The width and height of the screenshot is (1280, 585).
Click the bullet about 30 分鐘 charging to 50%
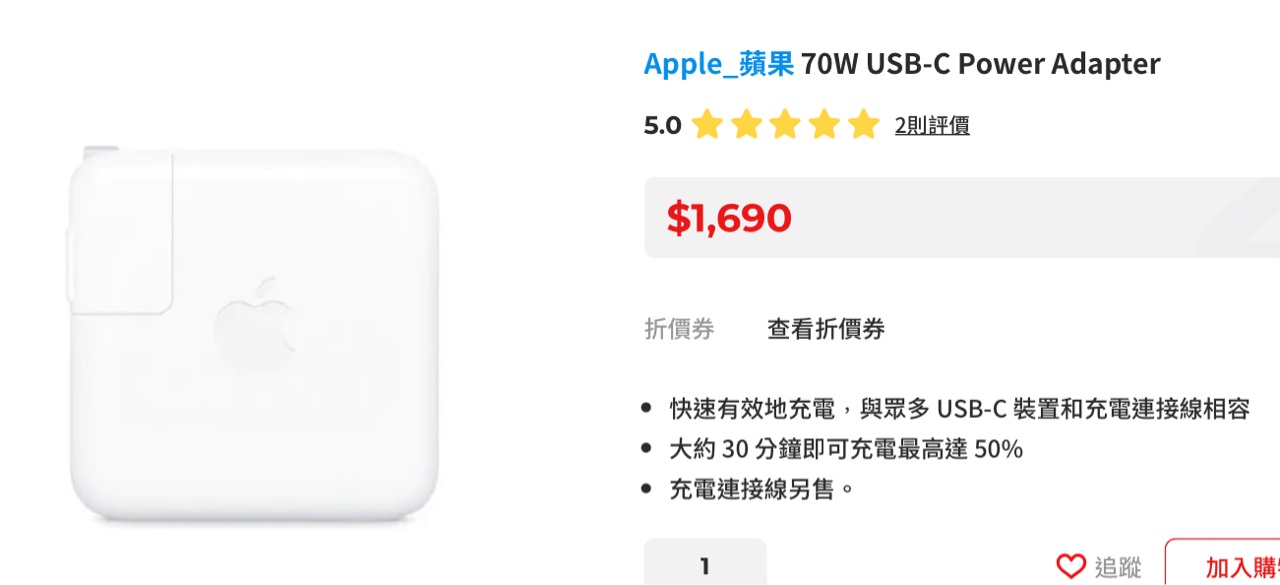click(x=846, y=449)
